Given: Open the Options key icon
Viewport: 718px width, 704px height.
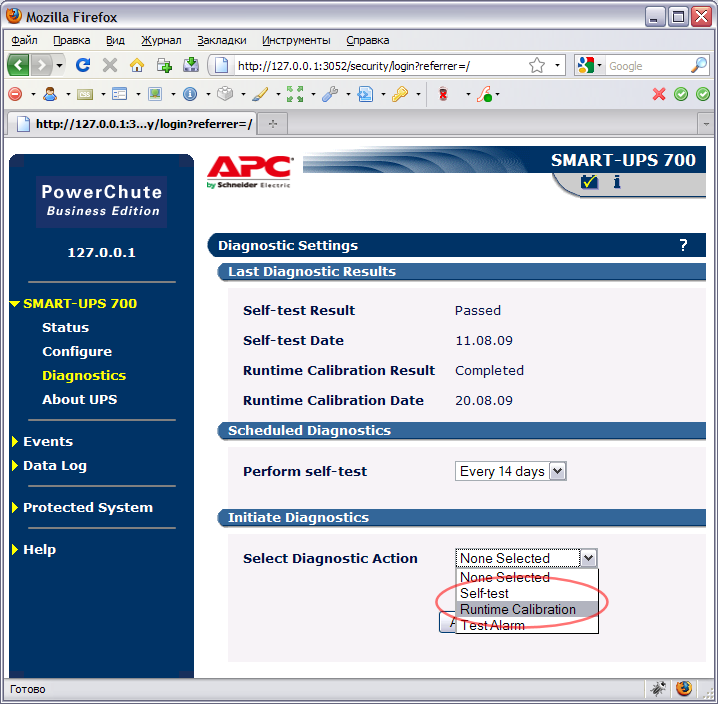Looking at the screenshot, I should (x=400, y=94).
